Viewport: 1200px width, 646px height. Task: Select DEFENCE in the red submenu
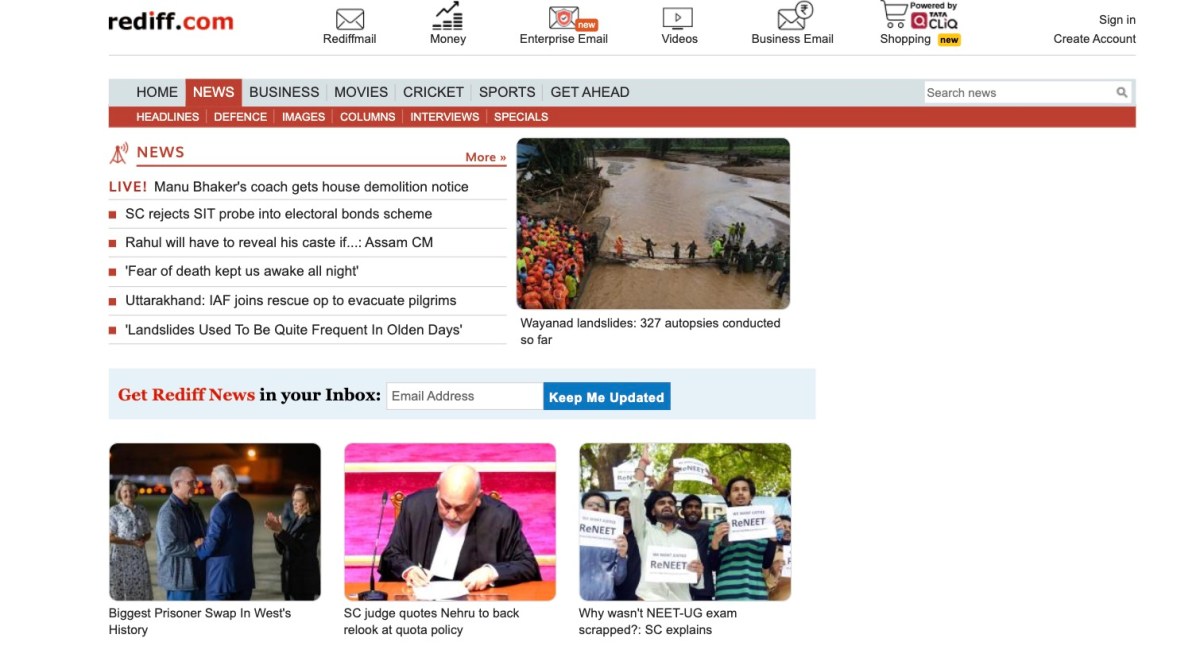[240, 117]
